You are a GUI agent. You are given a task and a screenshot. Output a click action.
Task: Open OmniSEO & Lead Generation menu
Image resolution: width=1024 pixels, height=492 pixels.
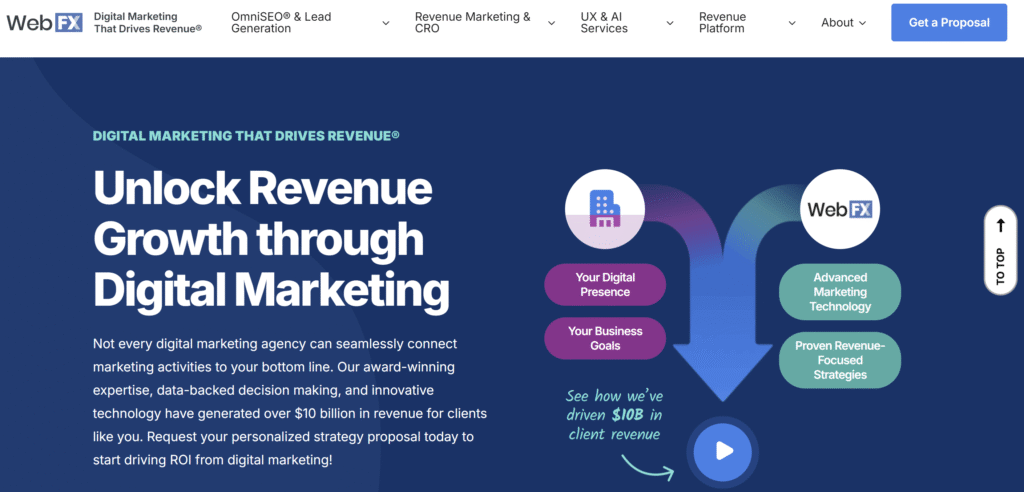tap(281, 23)
